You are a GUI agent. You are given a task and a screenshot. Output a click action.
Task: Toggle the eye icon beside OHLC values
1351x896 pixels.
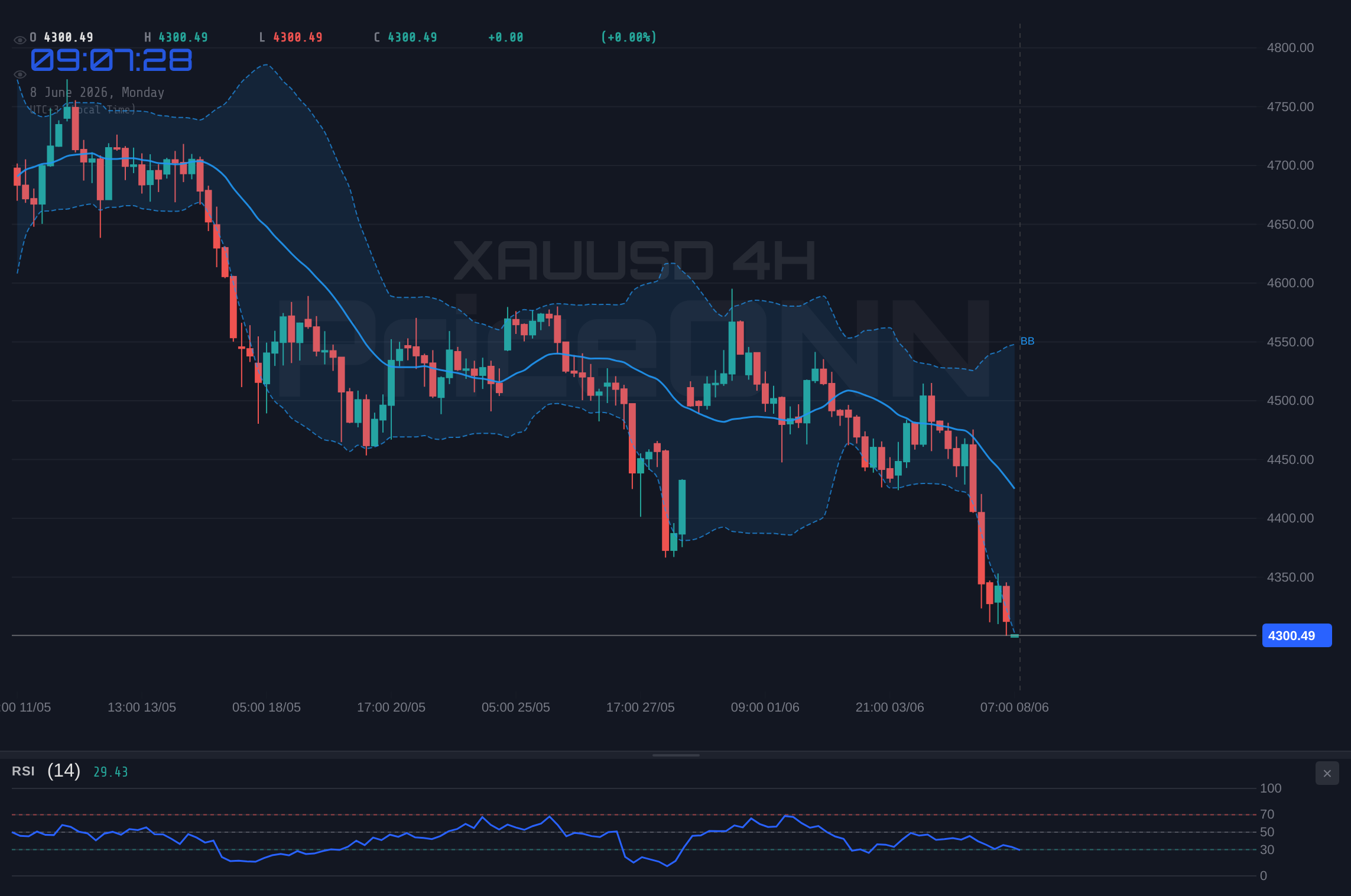coord(20,40)
